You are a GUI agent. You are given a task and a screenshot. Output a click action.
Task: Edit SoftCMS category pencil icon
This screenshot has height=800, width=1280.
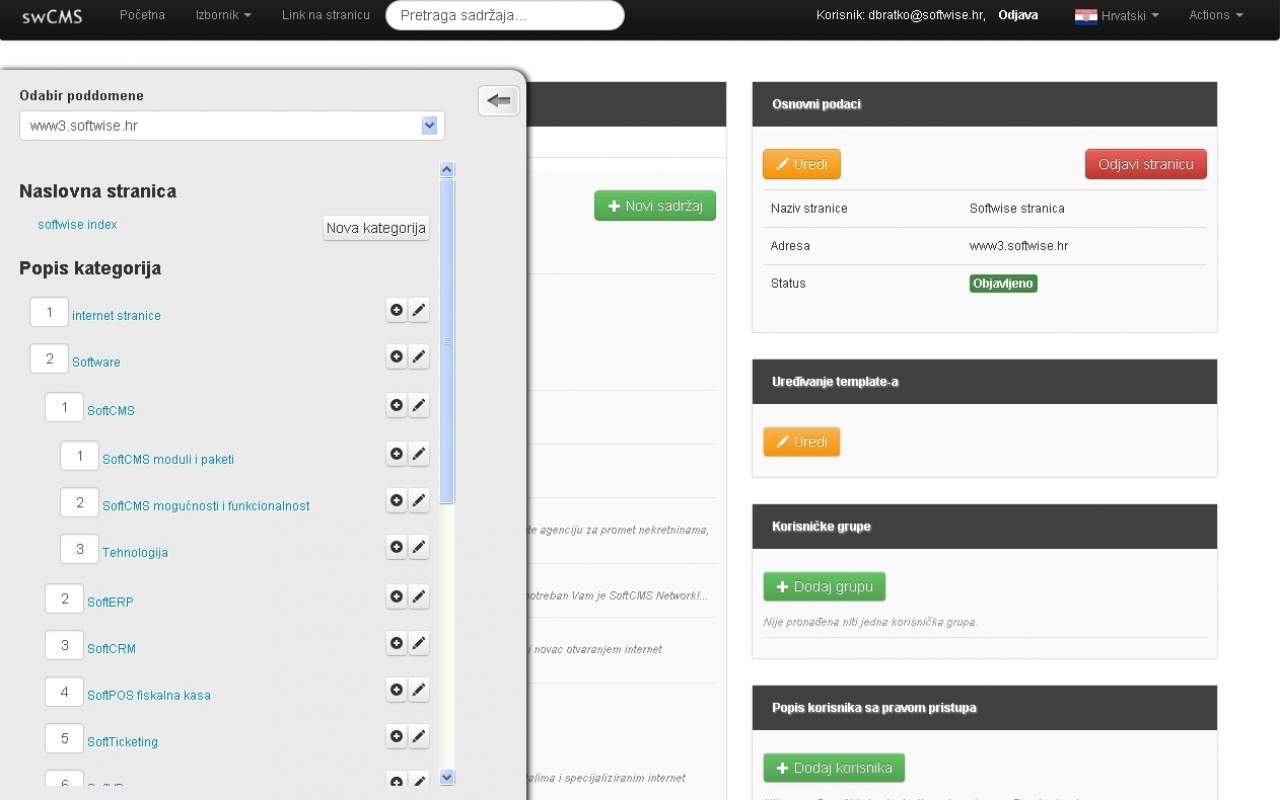[x=419, y=405]
